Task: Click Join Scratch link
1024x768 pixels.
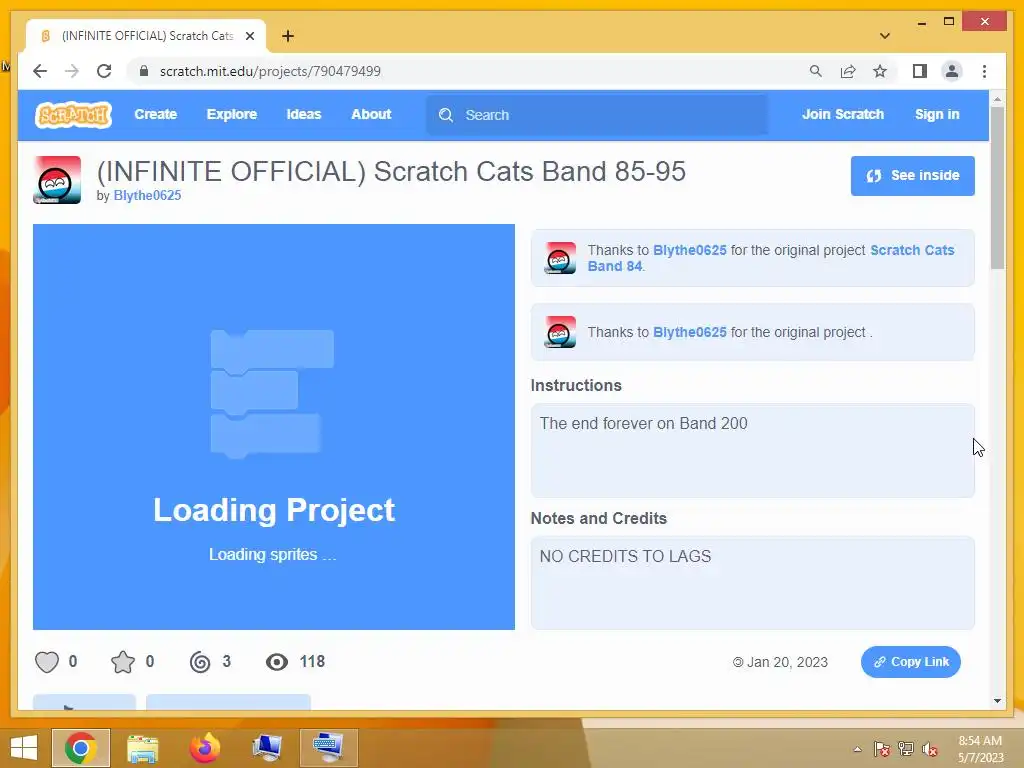Action: 842,114
